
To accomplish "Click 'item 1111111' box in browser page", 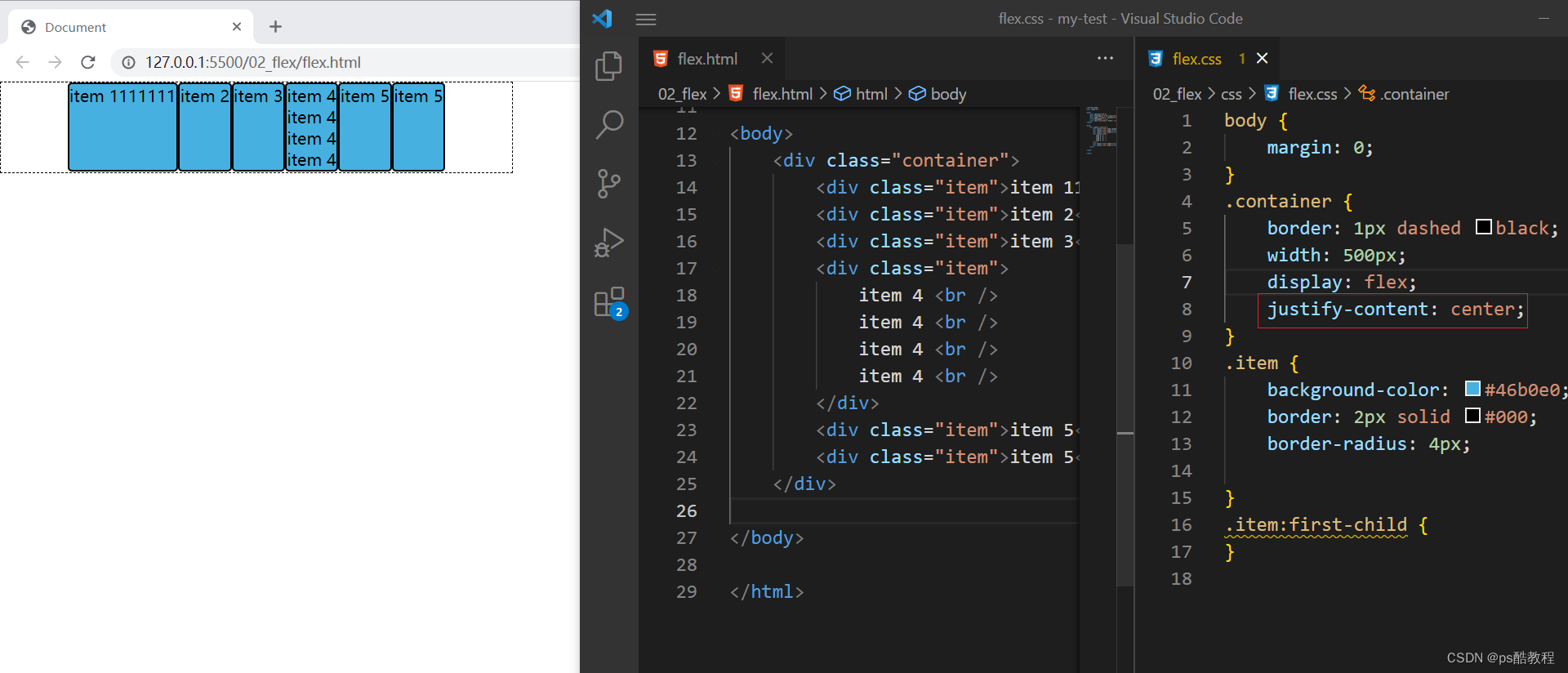I will tap(122, 127).
